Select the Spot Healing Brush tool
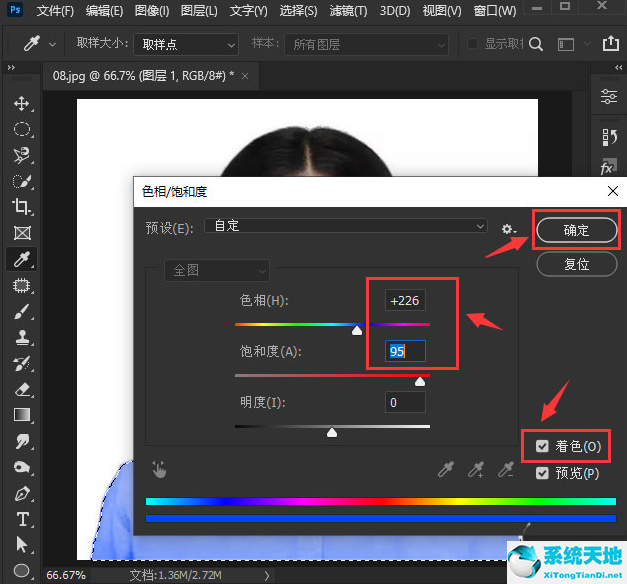Screen dimensions: 627x584 (x=22, y=285)
